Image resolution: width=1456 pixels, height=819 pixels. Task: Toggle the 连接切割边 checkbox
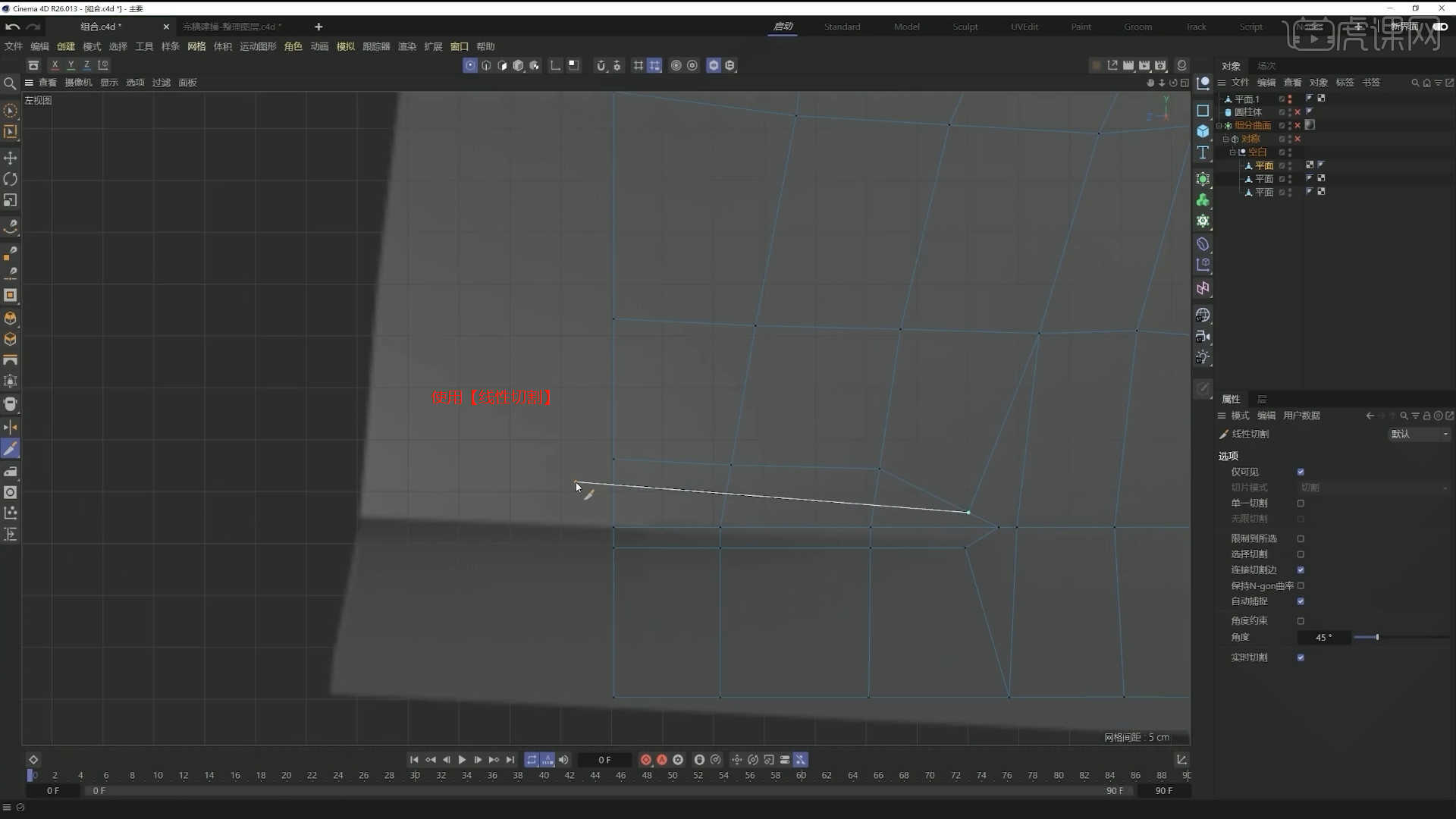(1301, 570)
